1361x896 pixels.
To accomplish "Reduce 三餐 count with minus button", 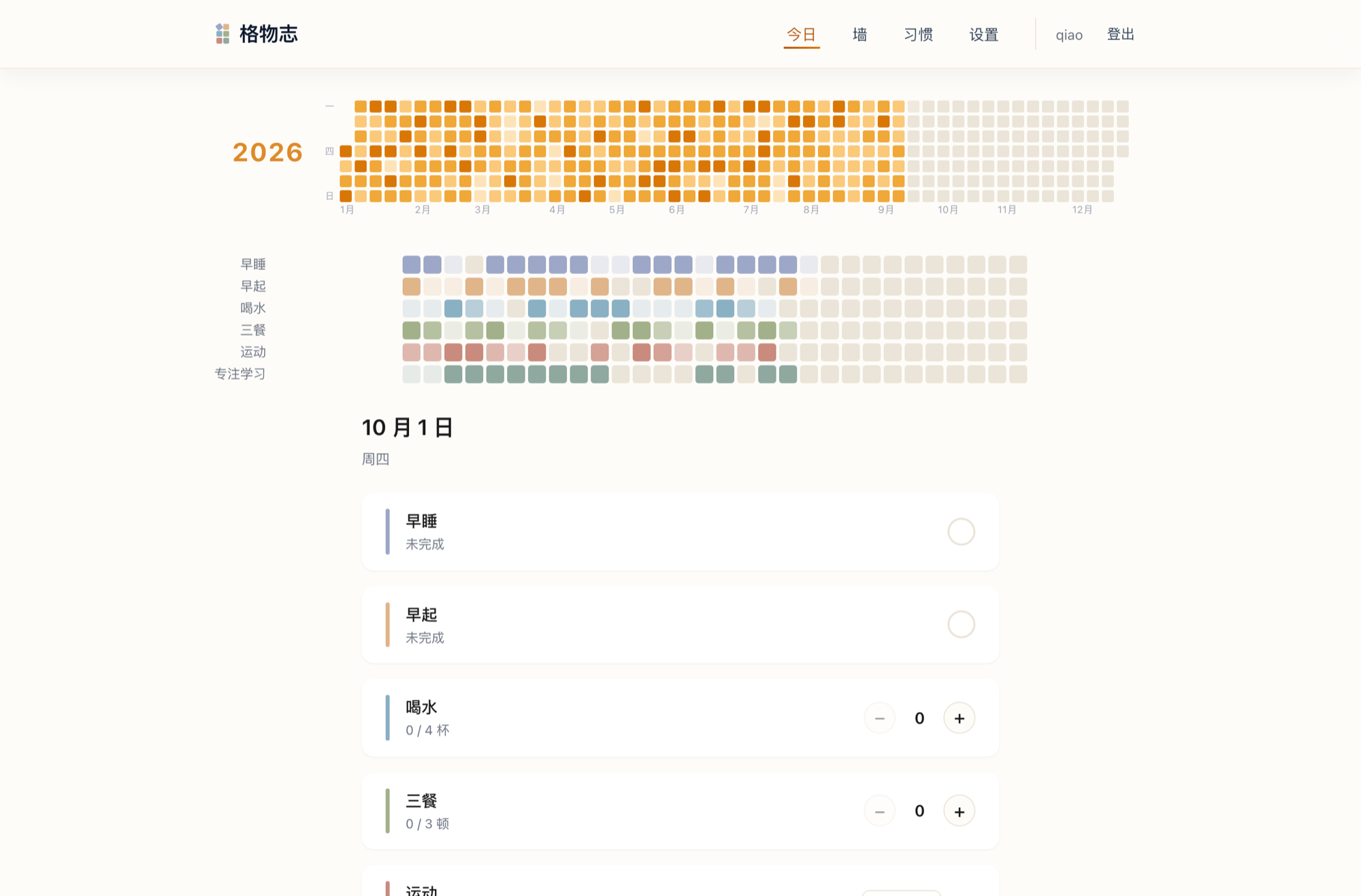I will click(879, 811).
